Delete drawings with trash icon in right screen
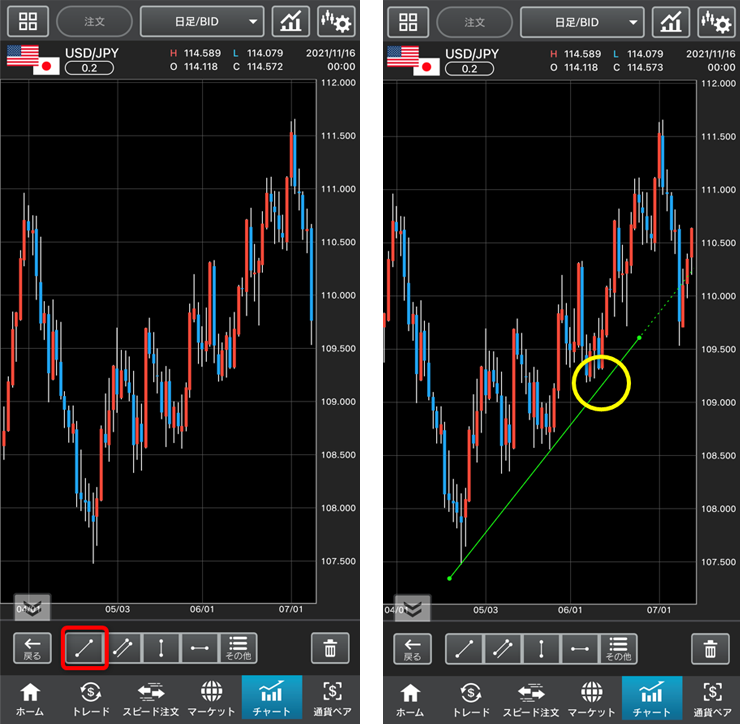Image resolution: width=740 pixels, height=724 pixels. click(710, 649)
